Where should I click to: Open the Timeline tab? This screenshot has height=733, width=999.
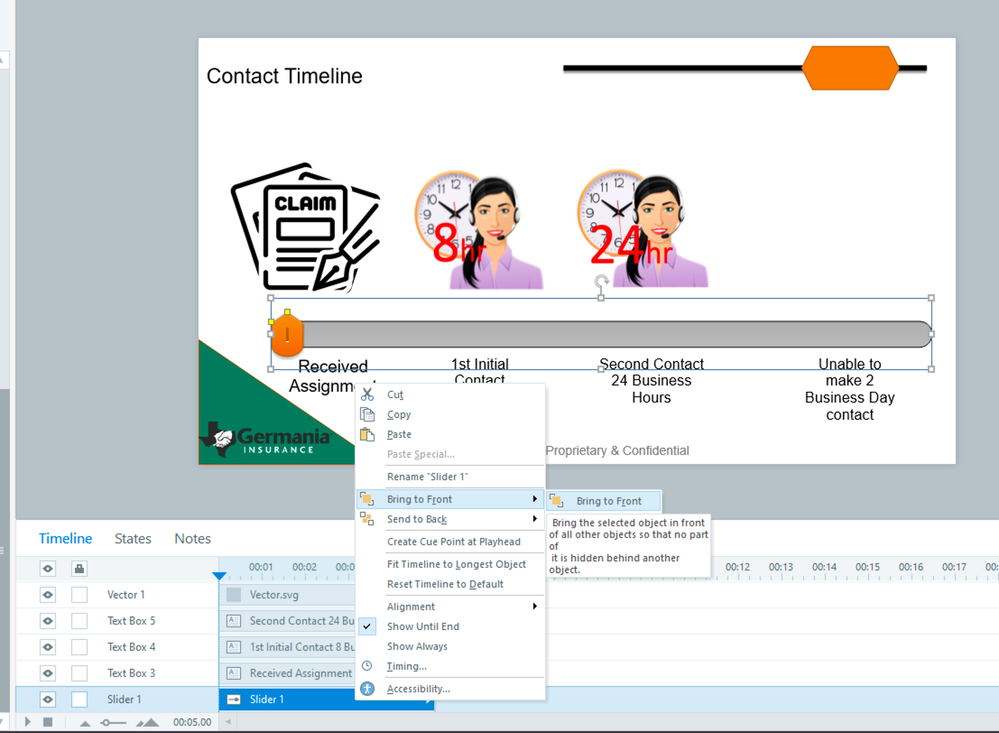coord(65,539)
